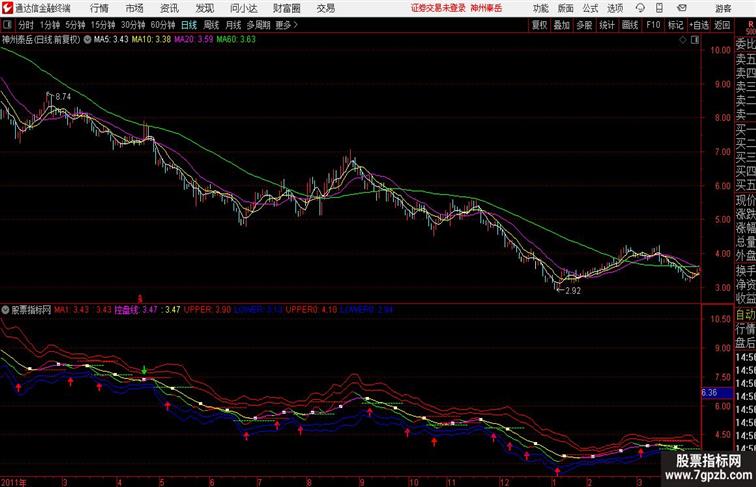This screenshot has width=756, height=487.
Task: Click the 自动 label in right panel
Action: coord(745,314)
